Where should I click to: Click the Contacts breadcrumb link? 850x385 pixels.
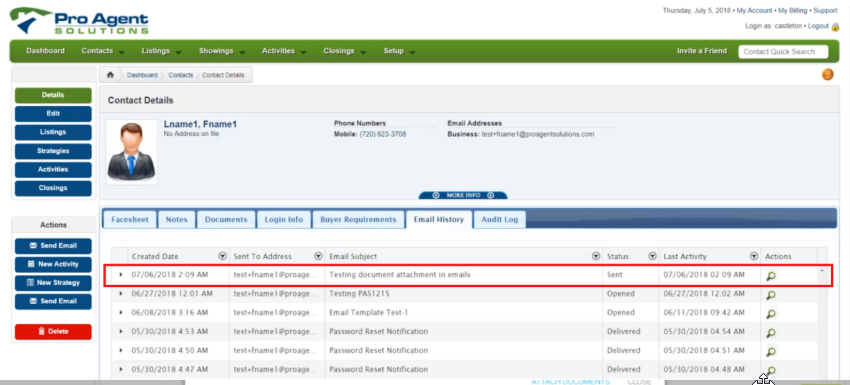[181, 75]
